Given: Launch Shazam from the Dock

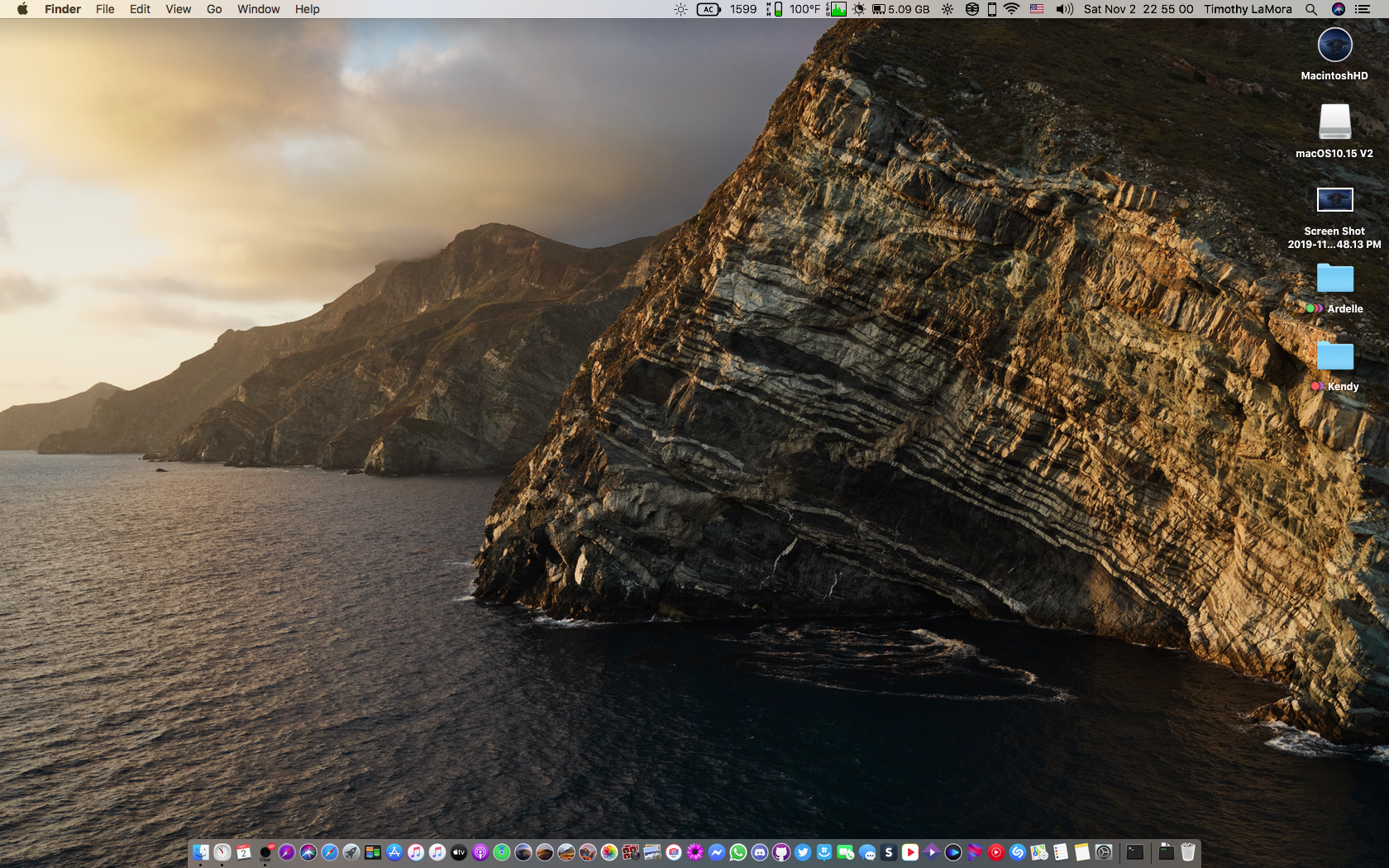Looking at the screenshot, I should click(x=1018, y=852).
